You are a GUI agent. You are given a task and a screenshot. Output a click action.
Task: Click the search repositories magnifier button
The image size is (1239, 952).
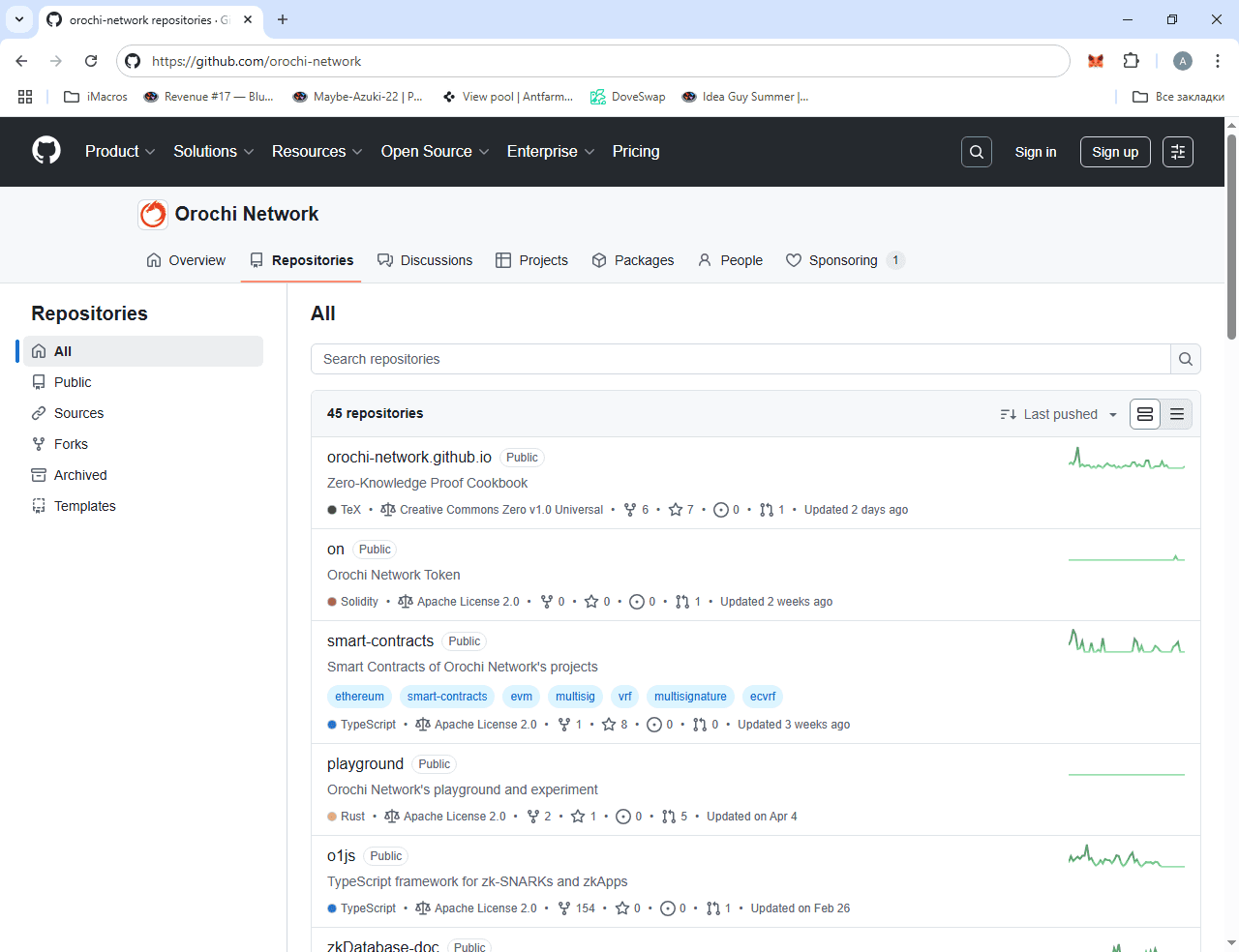1186,359
